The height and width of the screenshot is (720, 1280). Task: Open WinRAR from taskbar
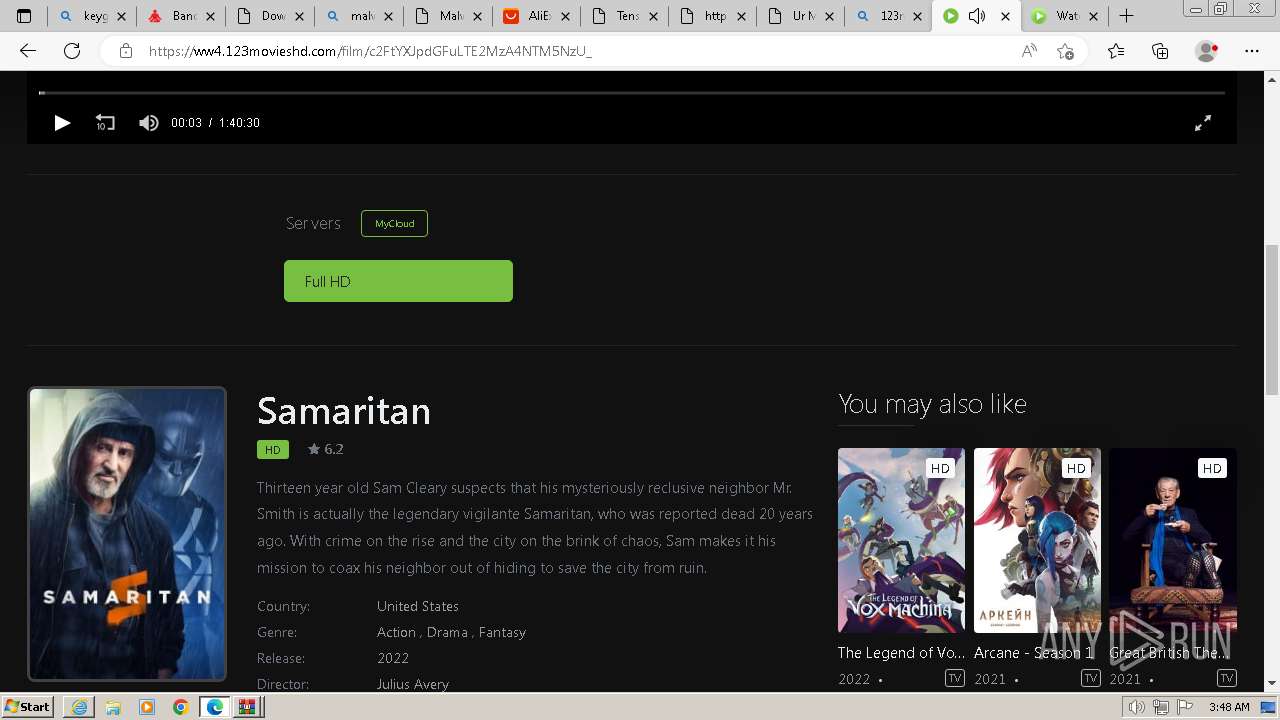pyautogui.click(x=247, y=706)
